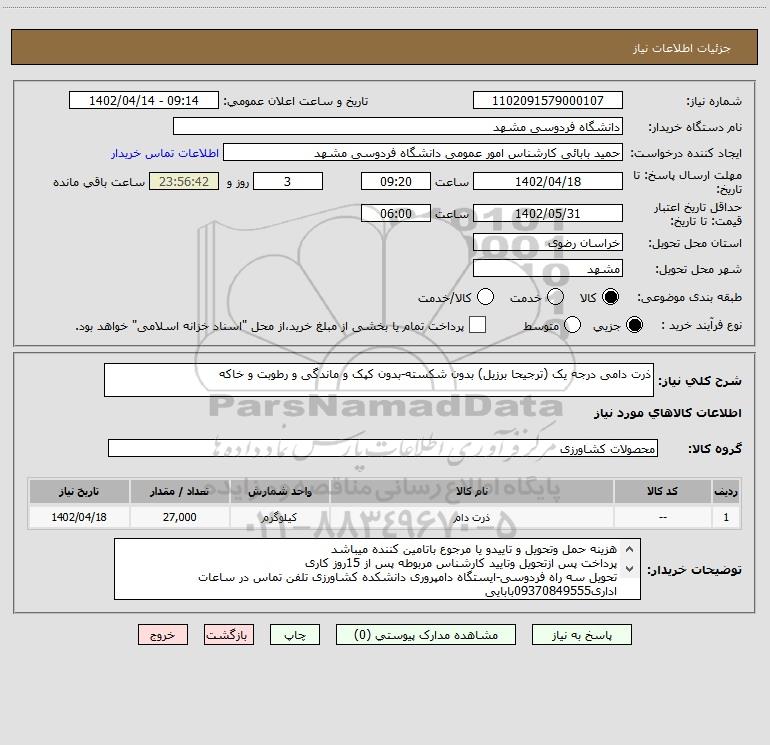770x745 pixels.
Task: Click the چاپ print button
Action: 295,635
